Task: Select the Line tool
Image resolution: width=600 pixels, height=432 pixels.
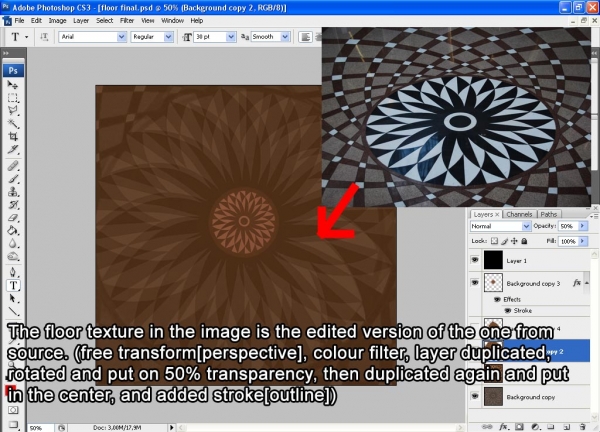Action: click(13, 311)
